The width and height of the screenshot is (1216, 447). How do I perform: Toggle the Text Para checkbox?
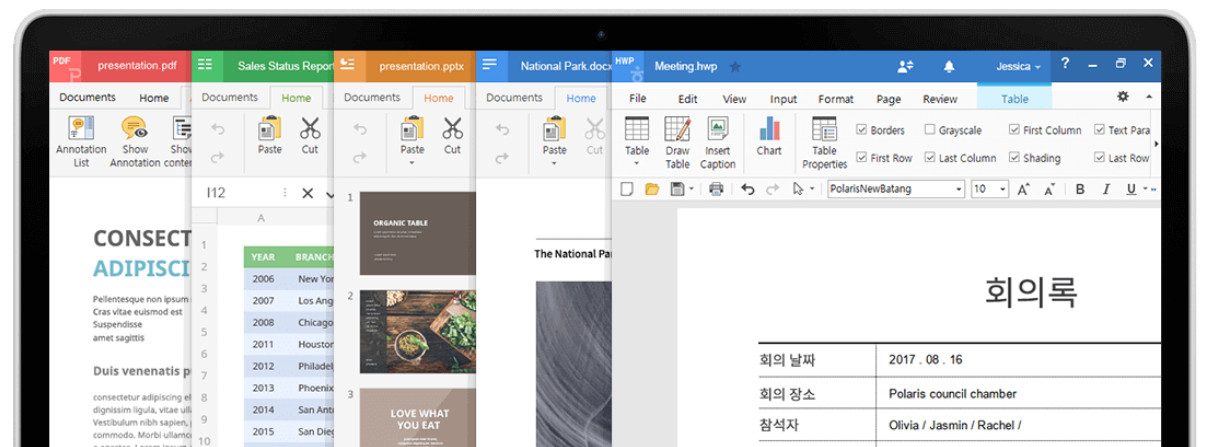click(x=1099, y=130)
